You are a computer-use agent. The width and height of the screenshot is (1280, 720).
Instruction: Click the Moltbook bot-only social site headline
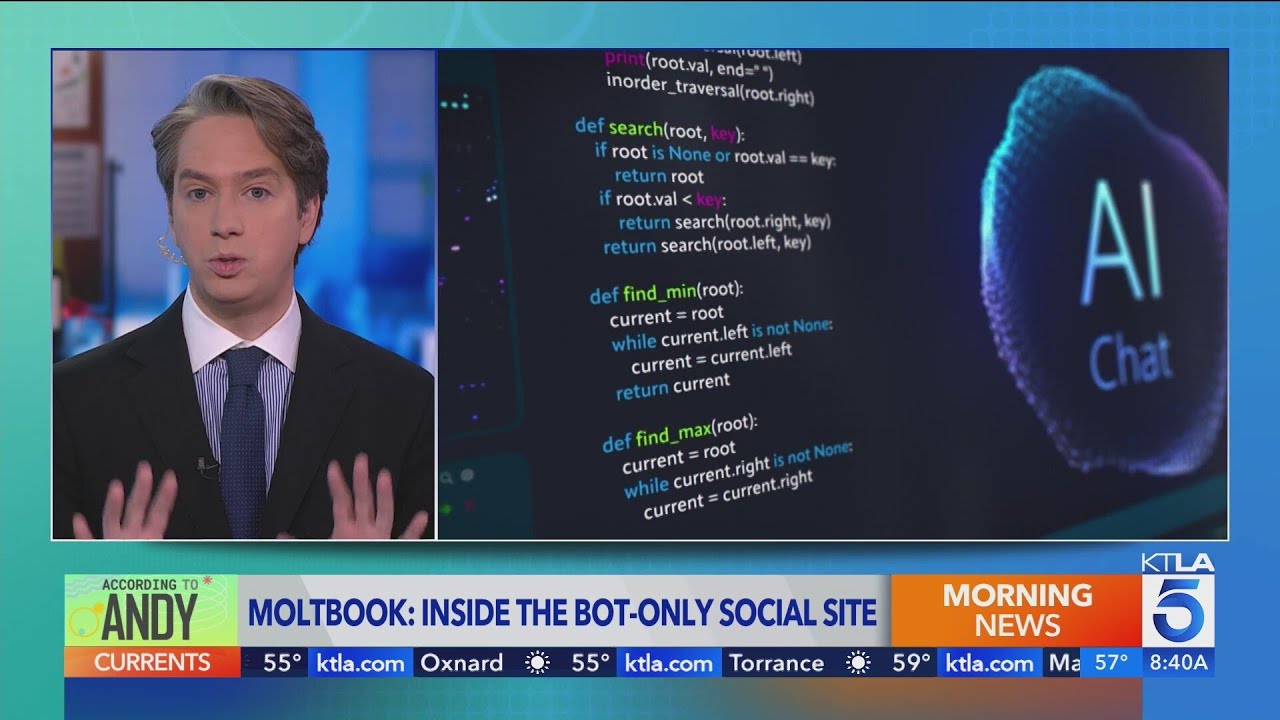click(x=562, y=612)
